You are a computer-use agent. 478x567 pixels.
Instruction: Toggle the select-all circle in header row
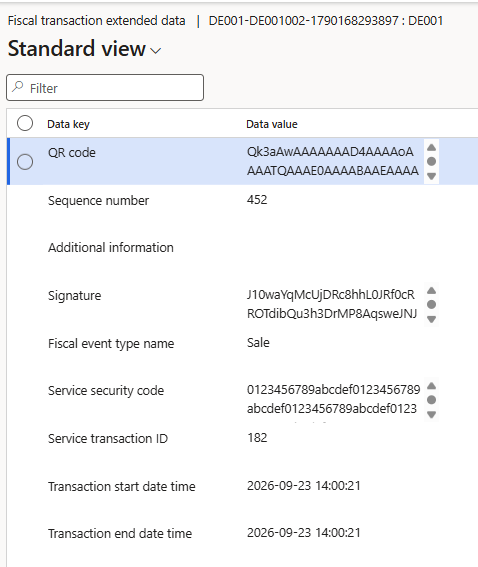point(25,123)
